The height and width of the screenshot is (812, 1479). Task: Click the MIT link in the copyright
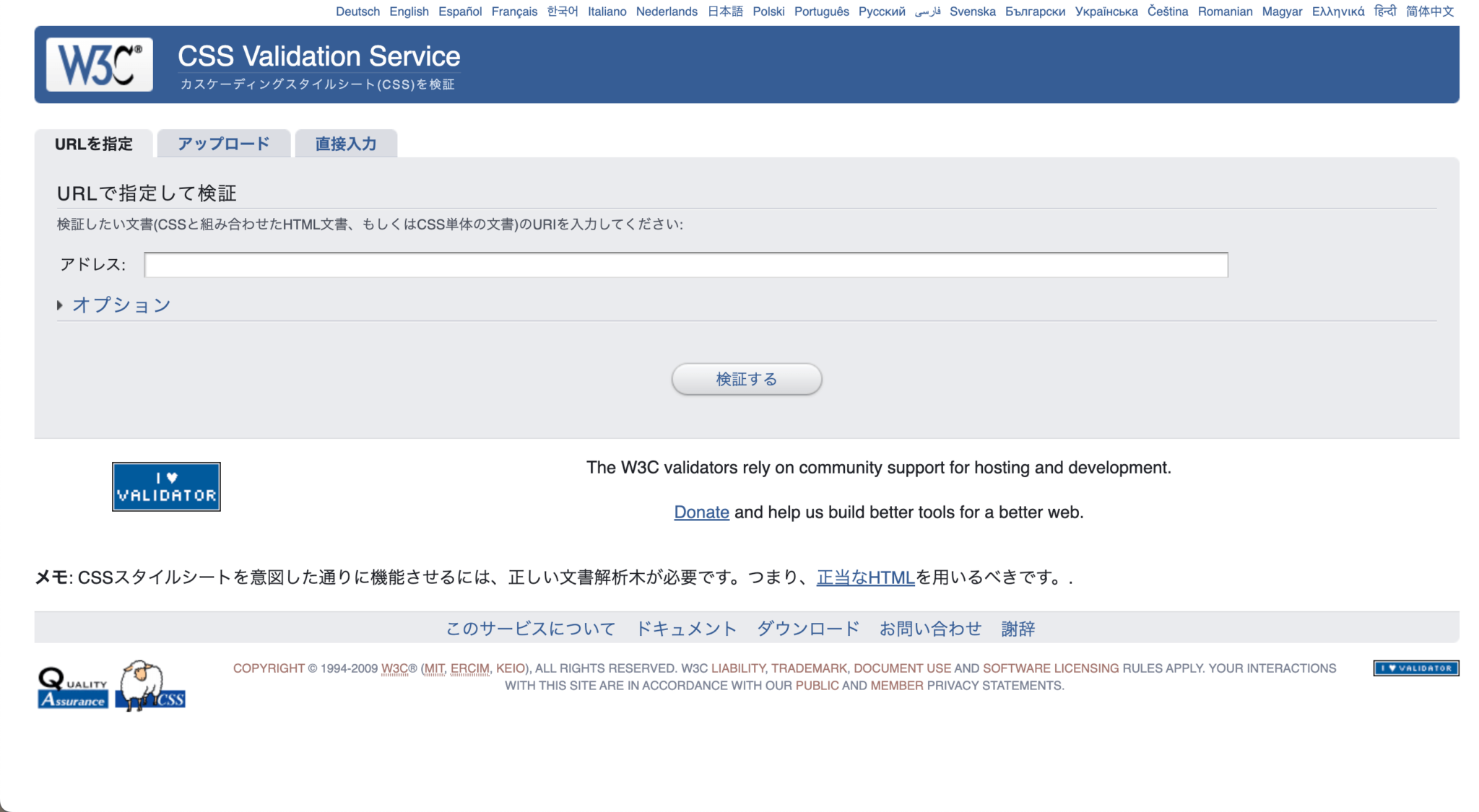click(434, 668)
